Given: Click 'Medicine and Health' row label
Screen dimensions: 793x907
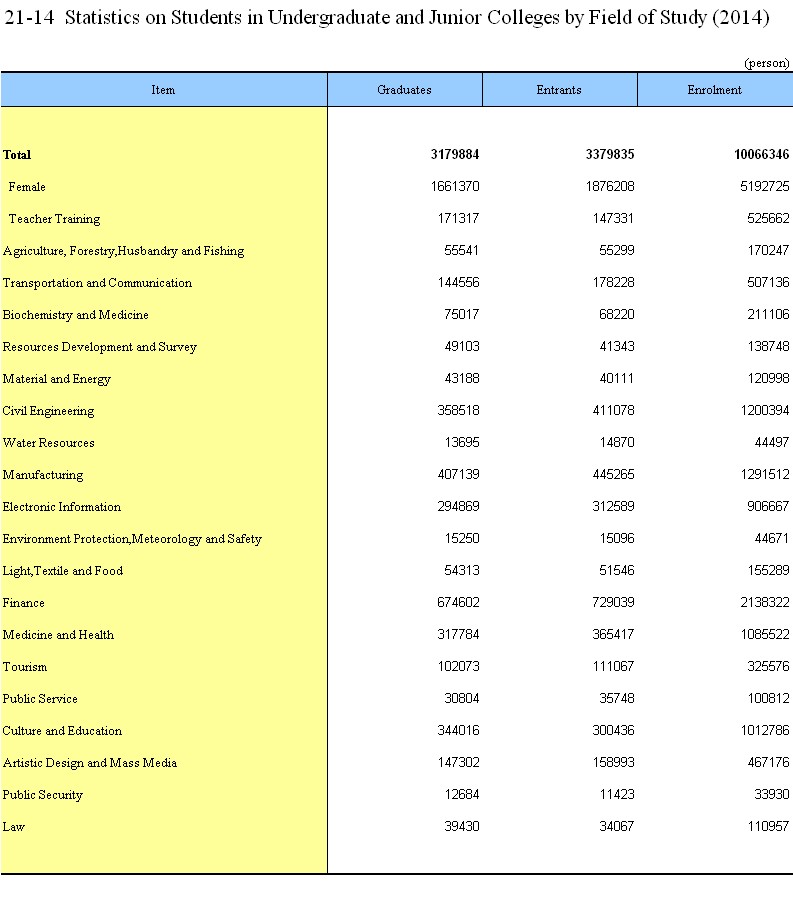Looking at the screenshot, I should pyautogui.click(x=58, y=635).
